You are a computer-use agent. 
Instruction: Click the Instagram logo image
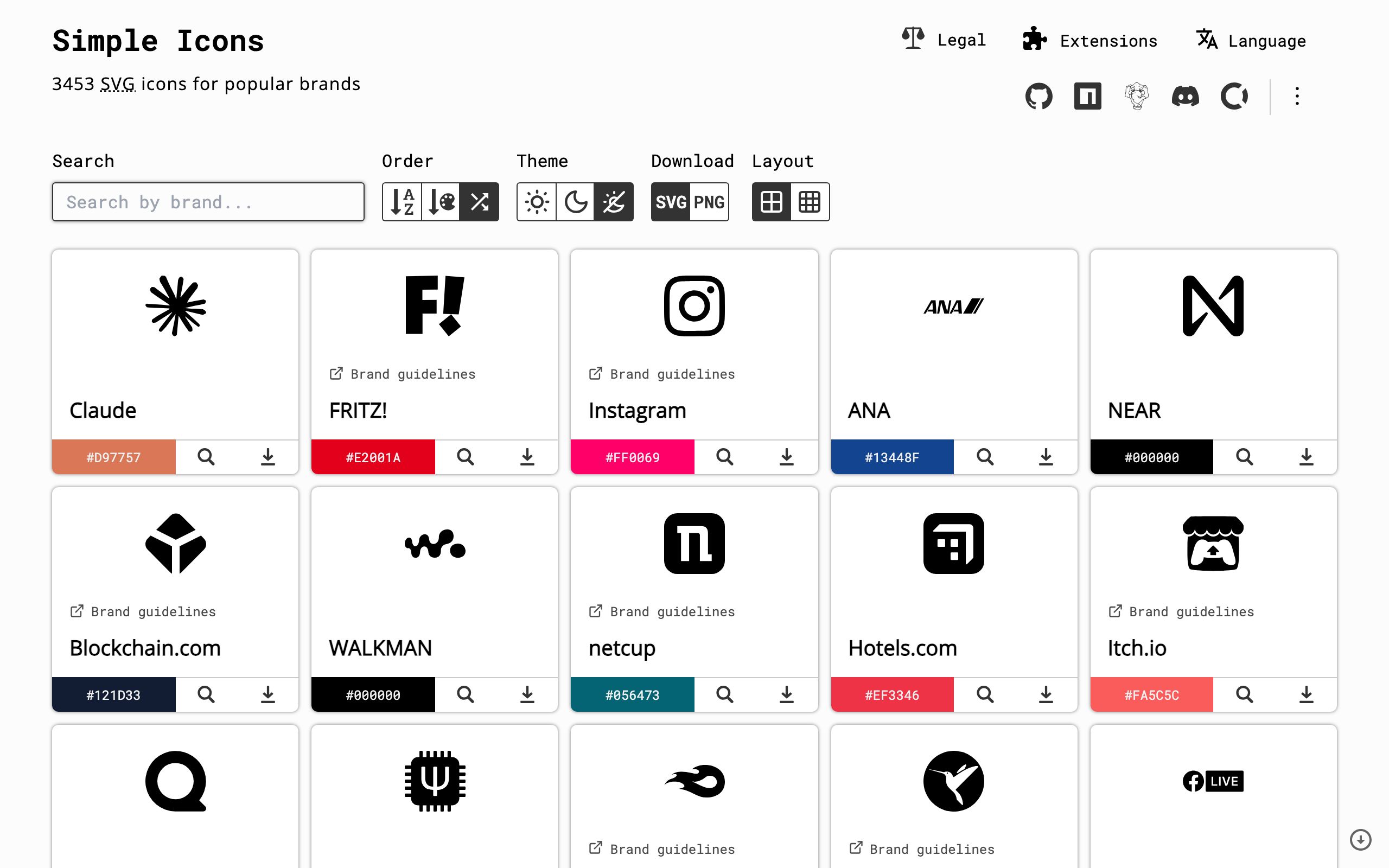[694, 306]
